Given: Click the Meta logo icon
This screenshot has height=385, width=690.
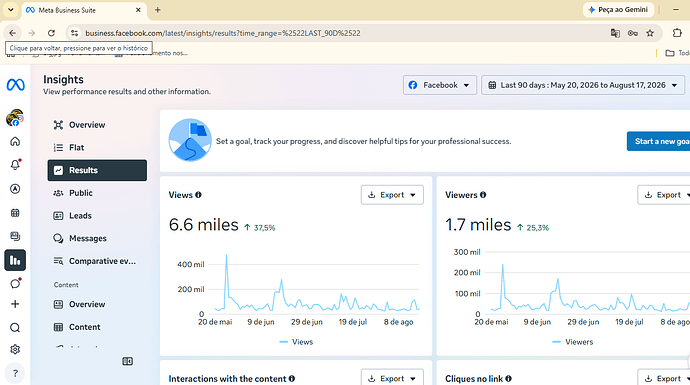Looking at the screenshot, I should [x=15, y=84].
